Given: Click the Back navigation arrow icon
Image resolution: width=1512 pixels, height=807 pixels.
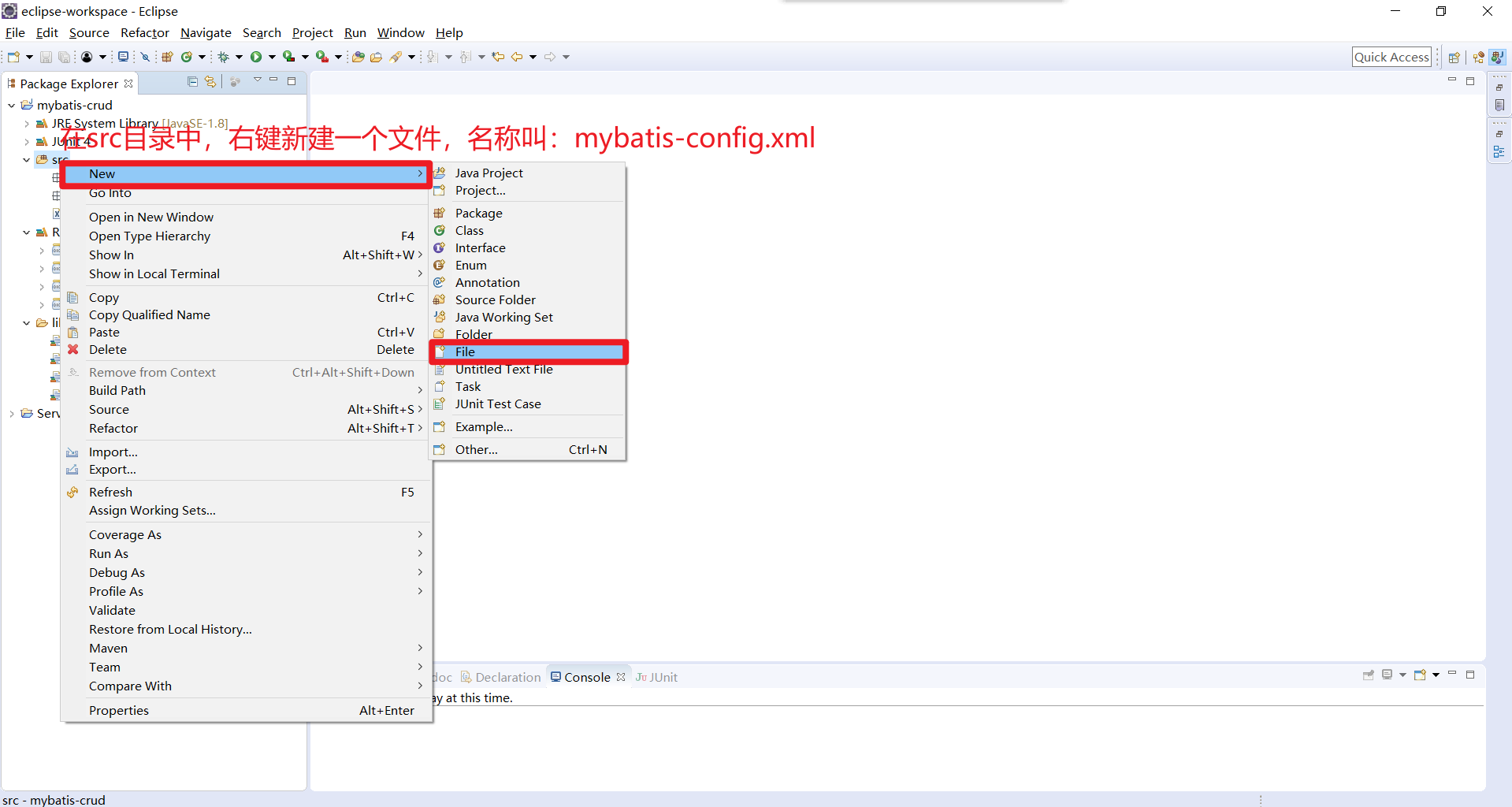Looking at the screenshot, I should click(x=517, y=57).
